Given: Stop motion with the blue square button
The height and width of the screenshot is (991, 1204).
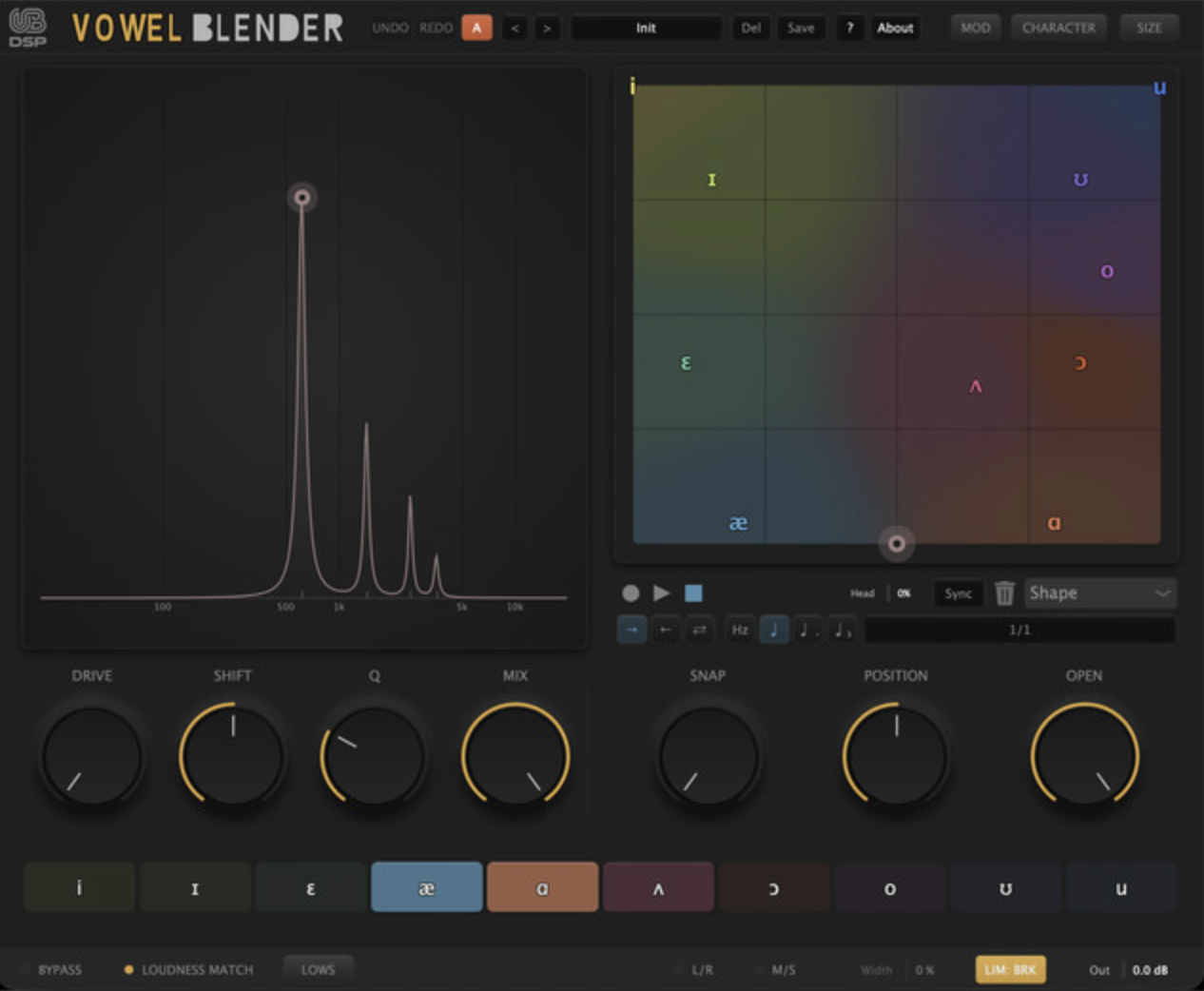Looking at the screenshot, I should tap(693, 593).
